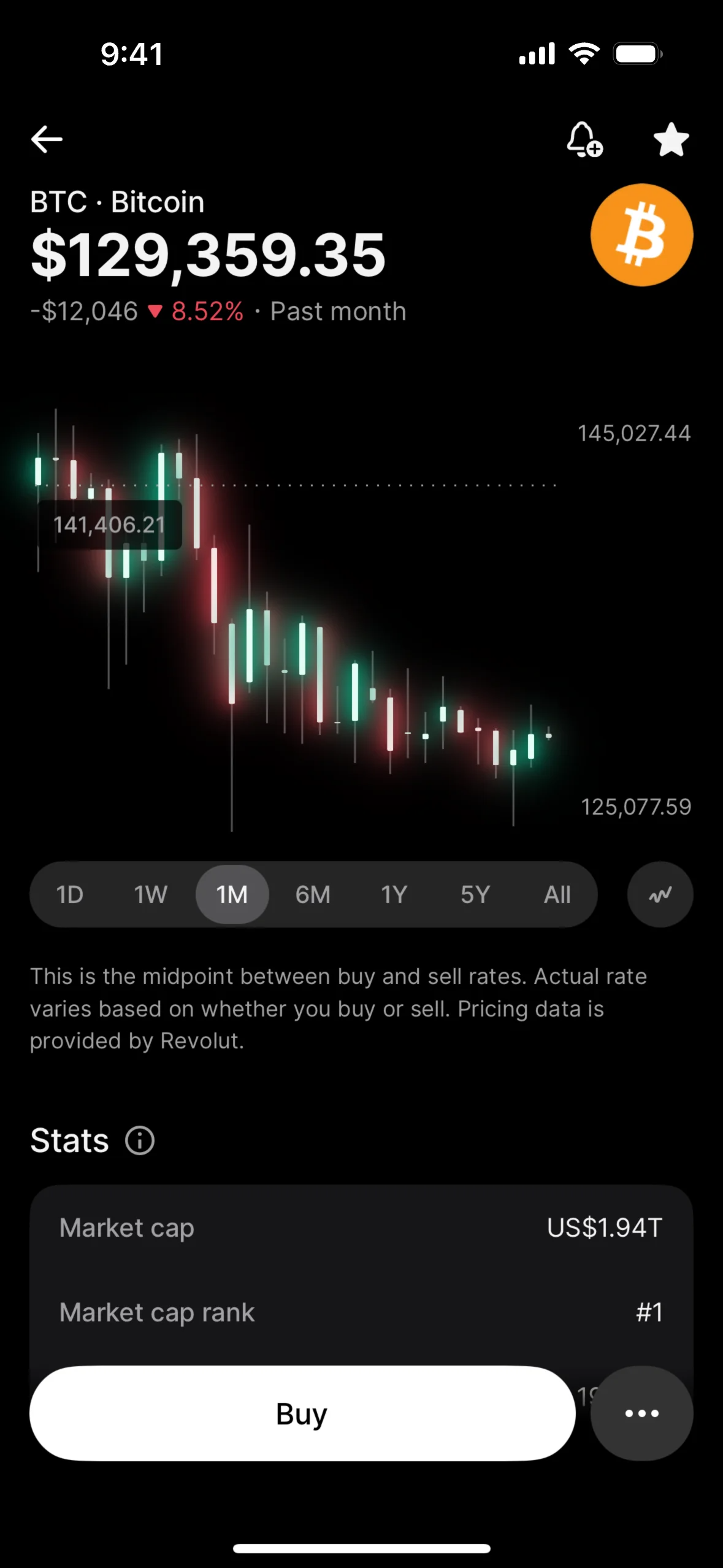Tap the back arrow icon
The height and width of the screenshot is (1568, 723).
click(47, 139)
